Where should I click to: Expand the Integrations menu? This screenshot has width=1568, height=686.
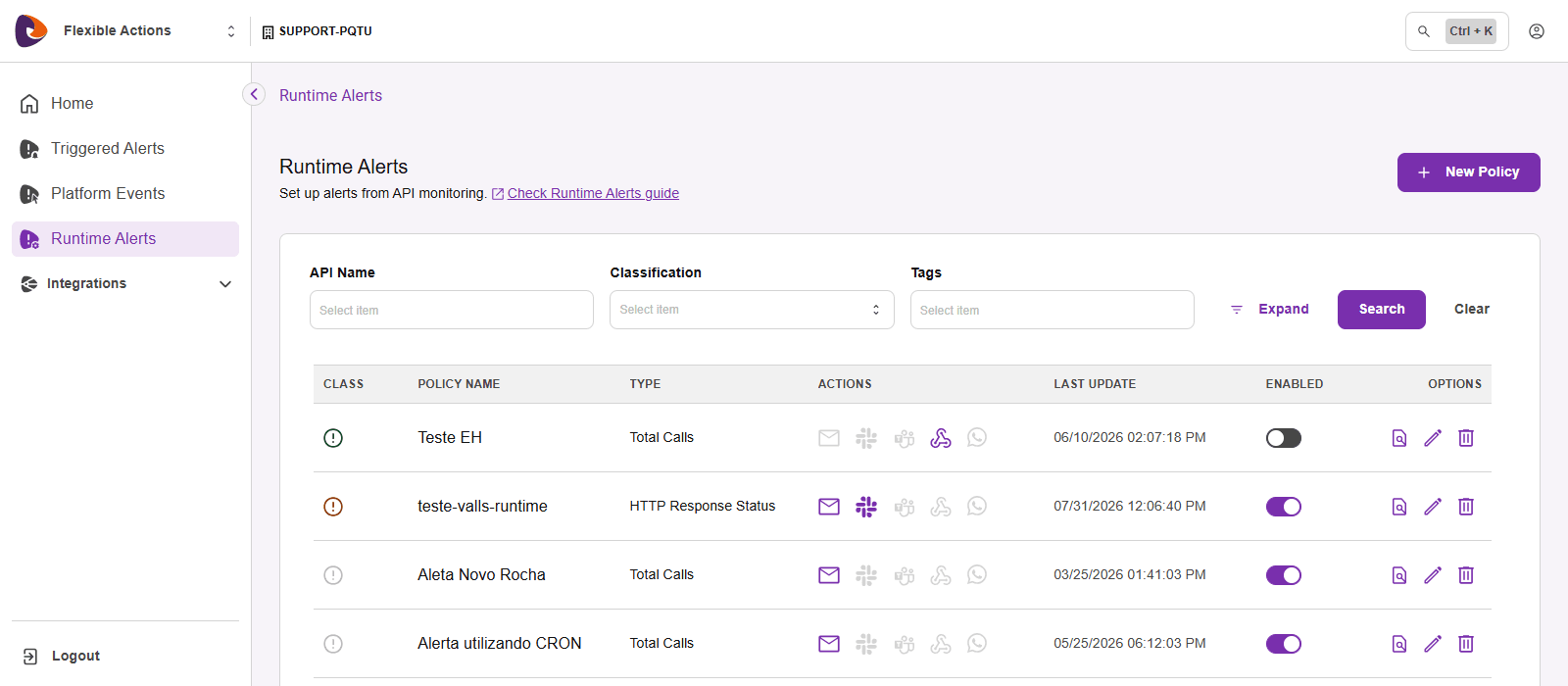(x=125, y=284)
